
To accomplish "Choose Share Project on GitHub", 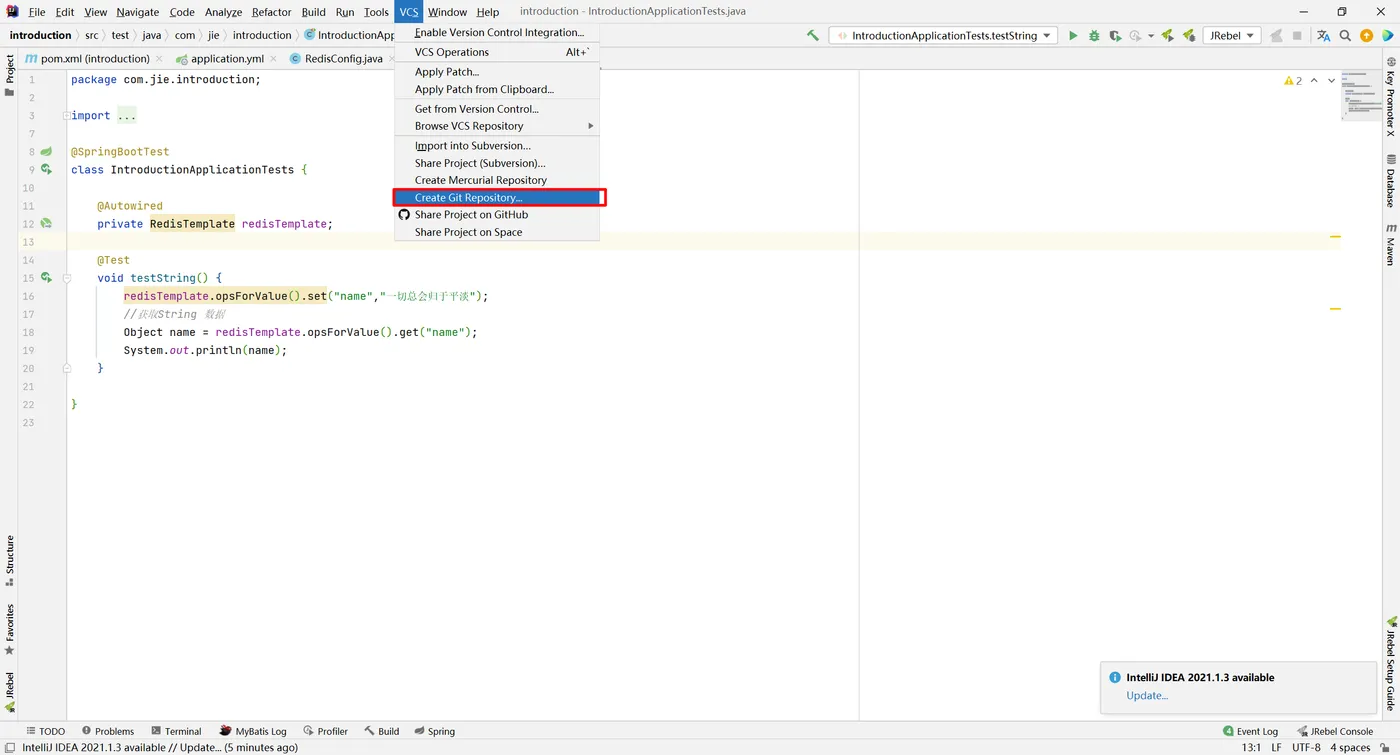I will point(497,215).
